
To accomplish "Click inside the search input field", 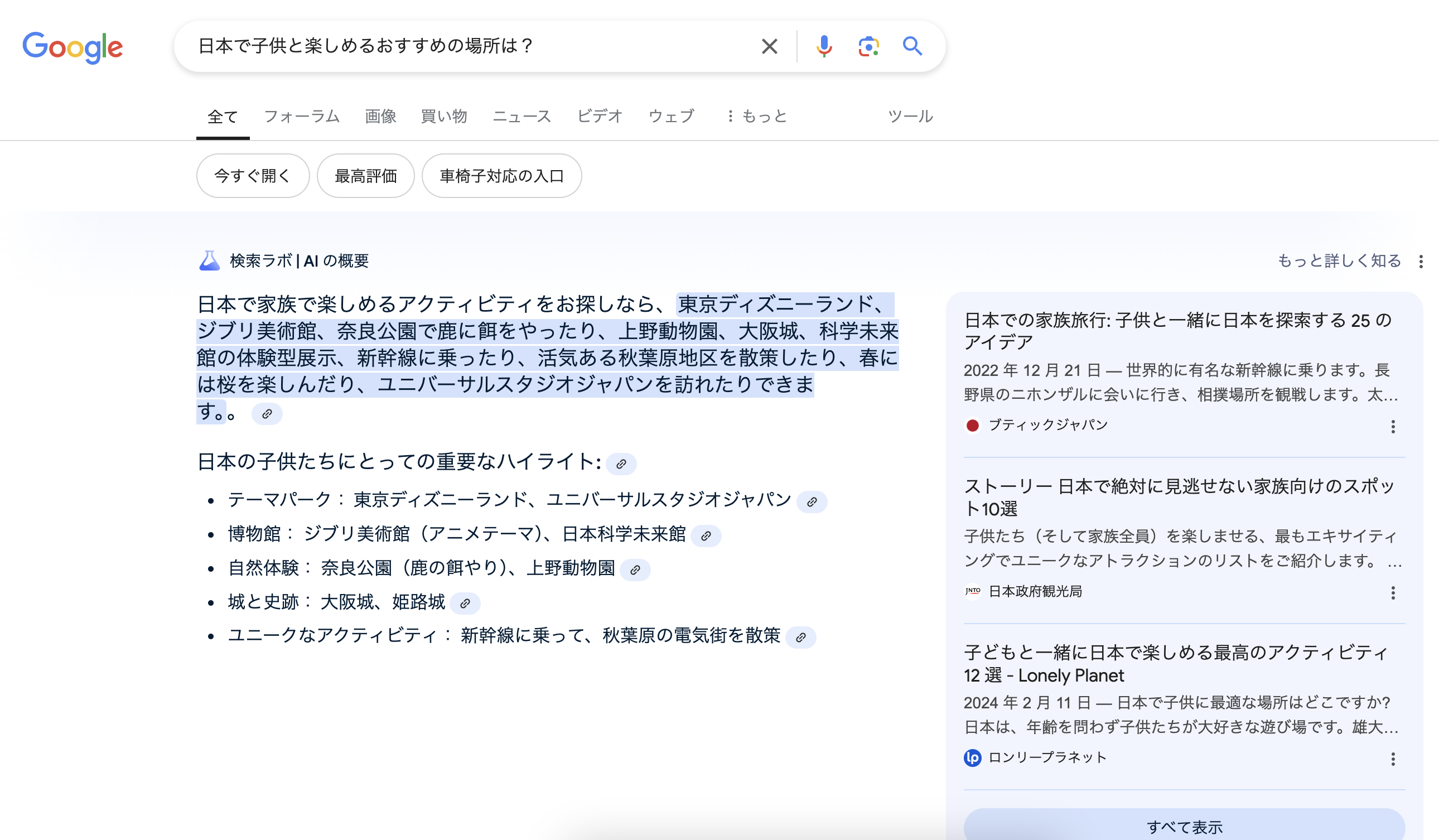I will 457,46.
